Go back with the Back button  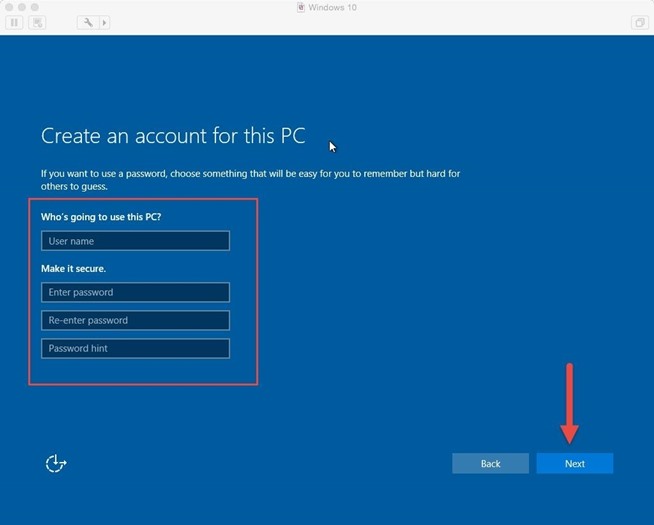(x=490, y=464)
